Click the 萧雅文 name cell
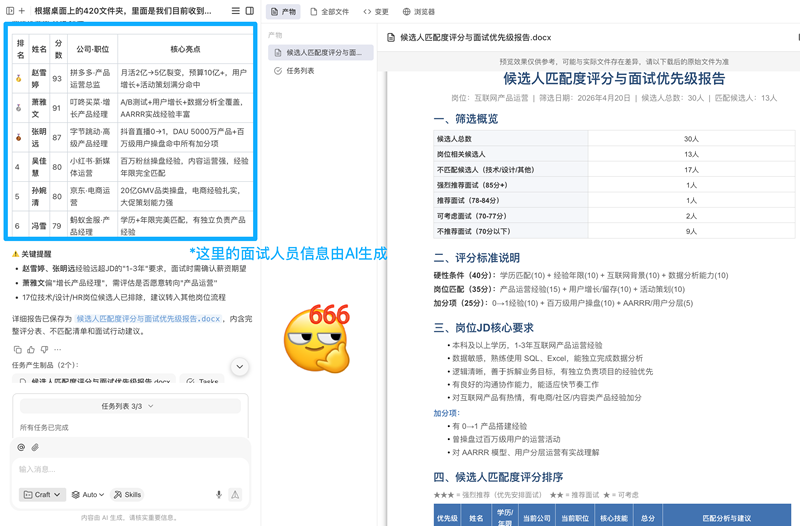The image size is (800, 526). (39, 108)
